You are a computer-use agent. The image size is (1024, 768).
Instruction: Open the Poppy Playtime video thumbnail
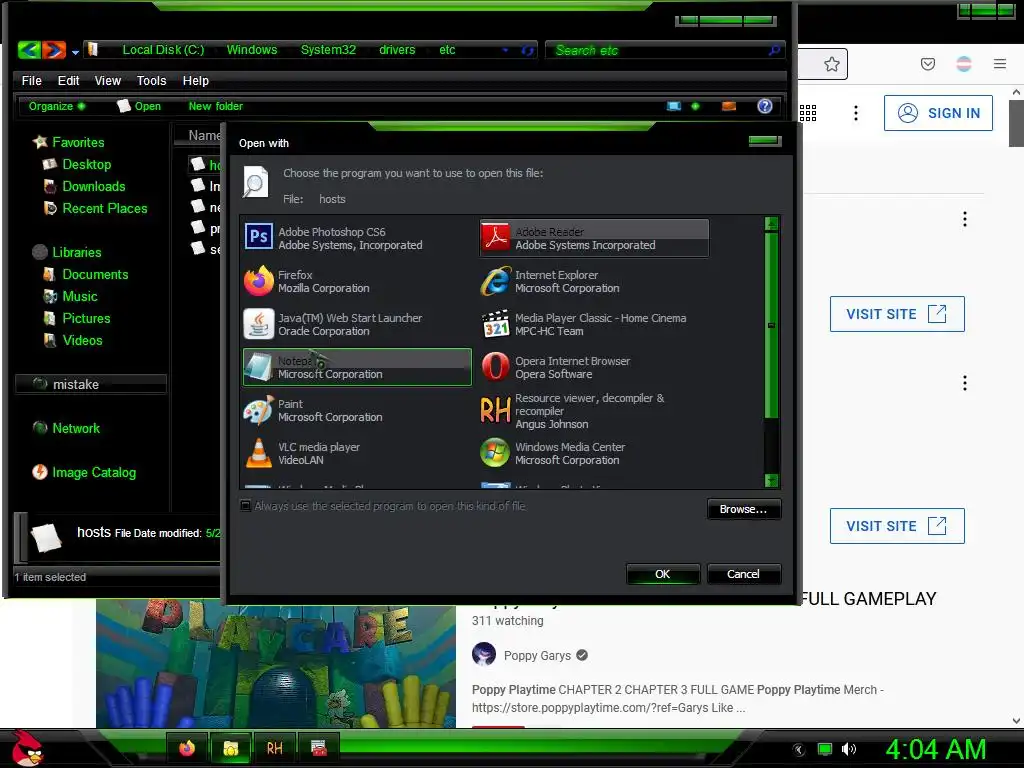coord(276,664)
